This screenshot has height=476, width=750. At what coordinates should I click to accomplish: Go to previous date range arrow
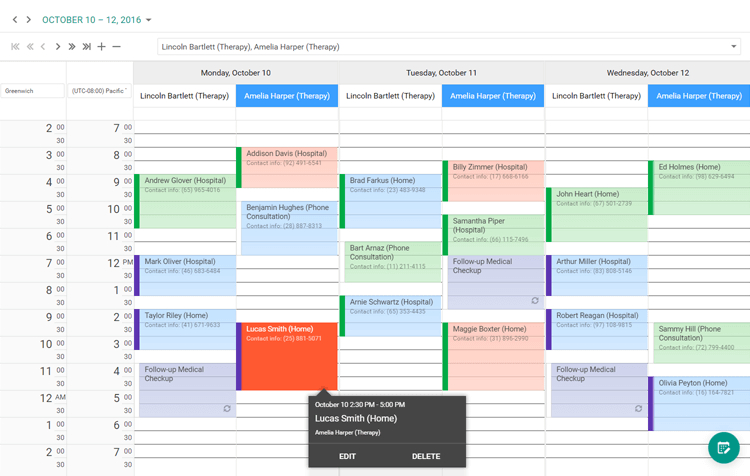(x=15, y=20)
